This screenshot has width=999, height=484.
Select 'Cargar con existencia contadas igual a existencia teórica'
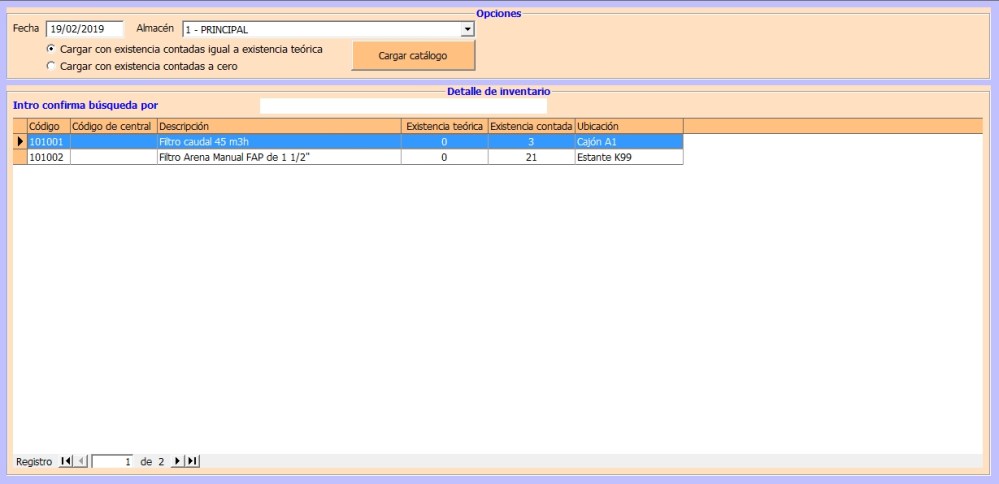(52, 49)
